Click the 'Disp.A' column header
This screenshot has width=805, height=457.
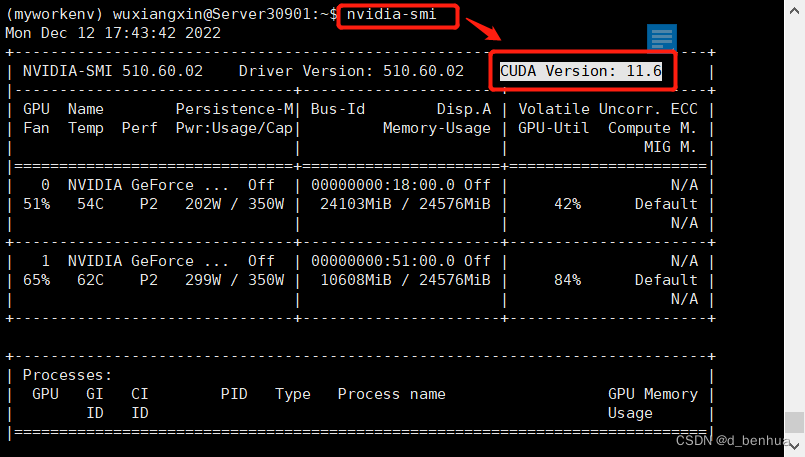[464, 109]
